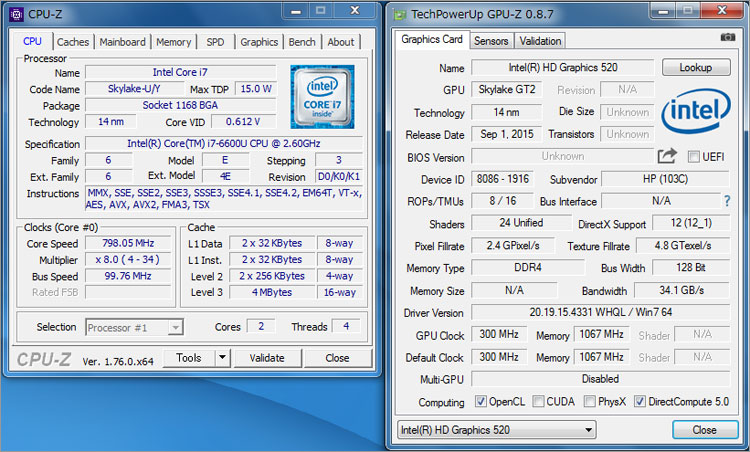Switch to the Caches tab

point(73,42)
